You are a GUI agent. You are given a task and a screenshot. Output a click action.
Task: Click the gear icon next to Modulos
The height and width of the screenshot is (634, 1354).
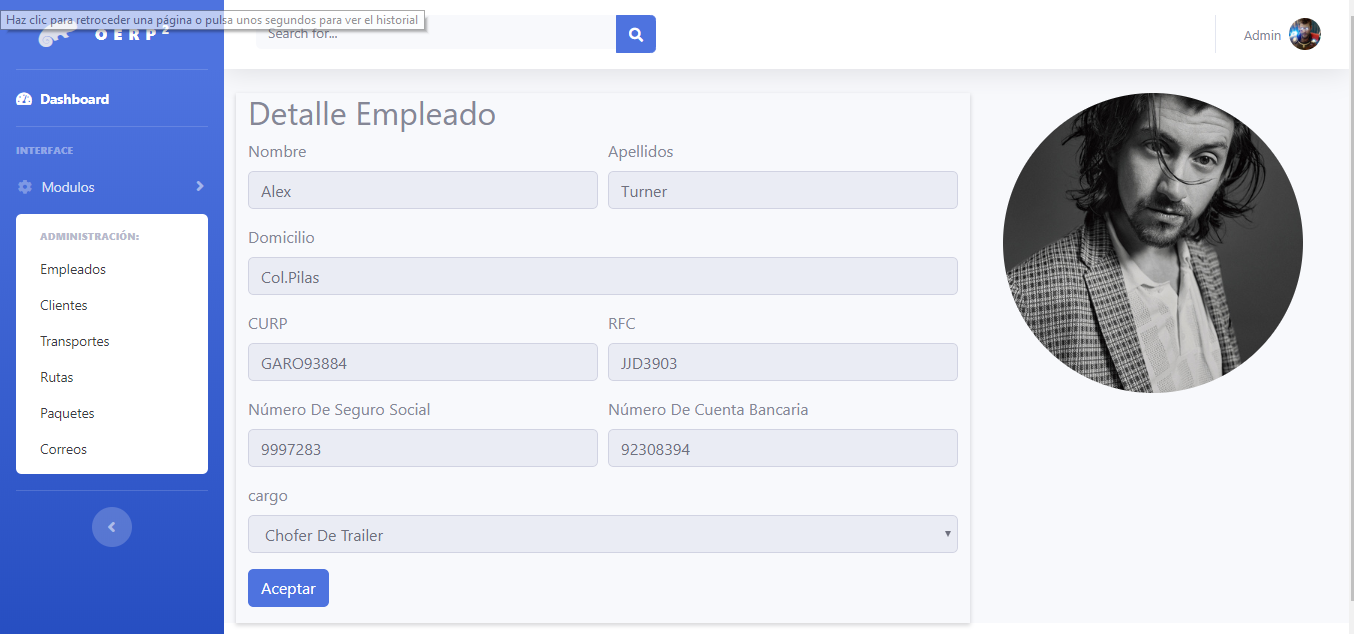coord(22,186)
